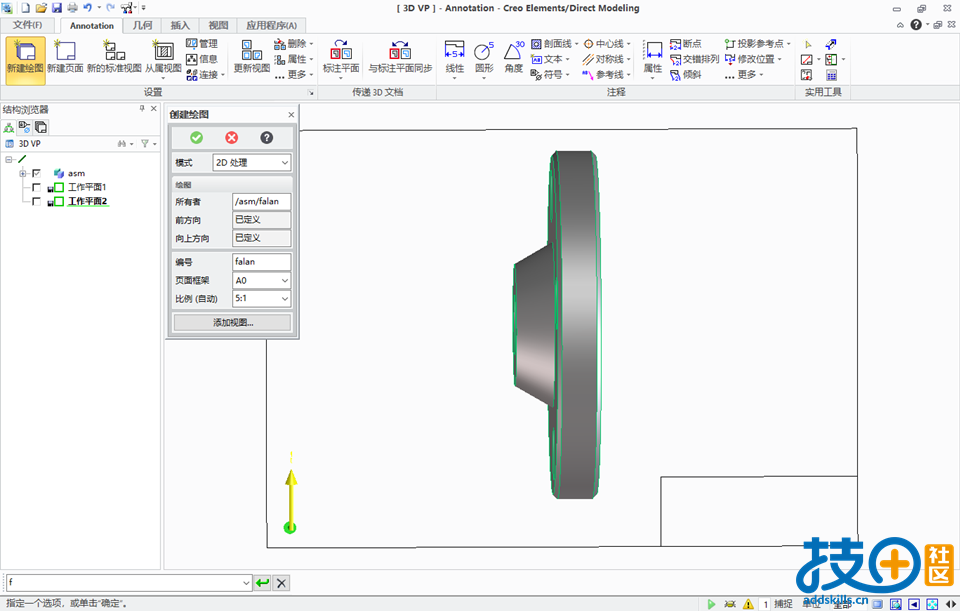Image resolution: width=960 pixels, height=611 pixels.
Task: Select the 圆形 dimension tool
Action: (x=484, y=56)
